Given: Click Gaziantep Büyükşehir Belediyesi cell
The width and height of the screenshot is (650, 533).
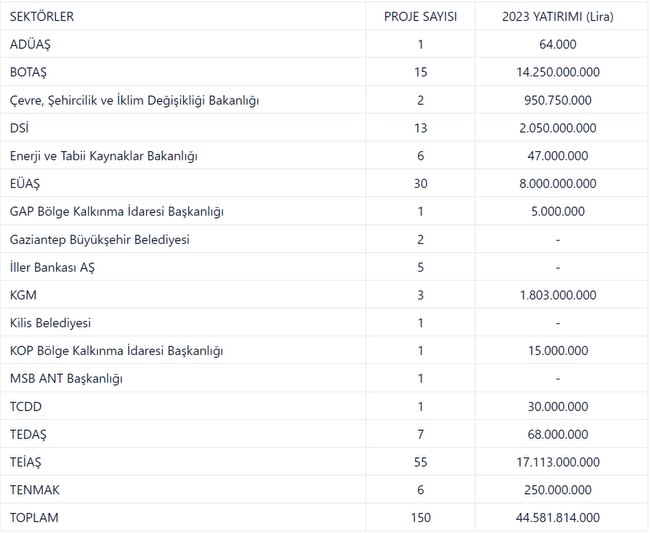Looking at the screenshot, I should (99, 240).
